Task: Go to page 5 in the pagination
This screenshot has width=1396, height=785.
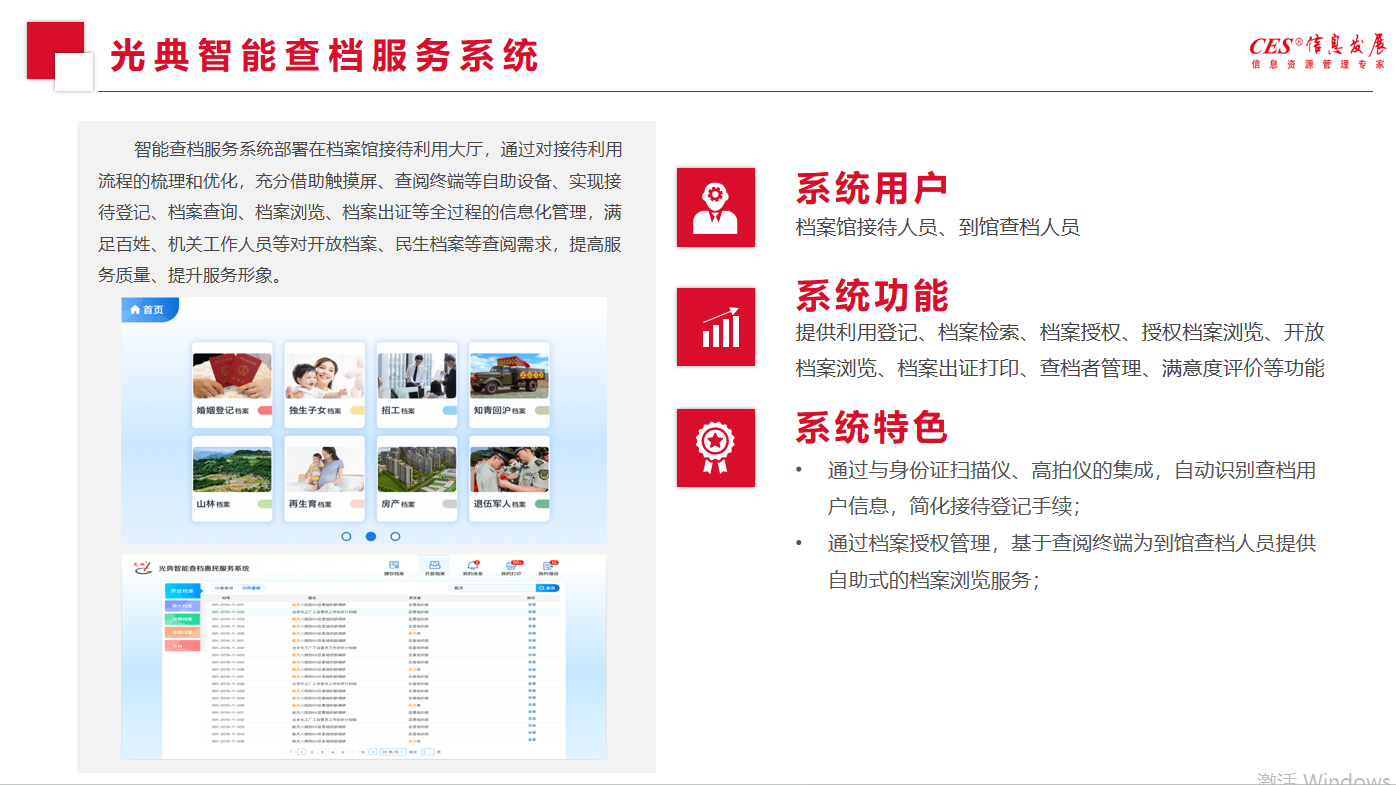Action: (x=343, y=750)
